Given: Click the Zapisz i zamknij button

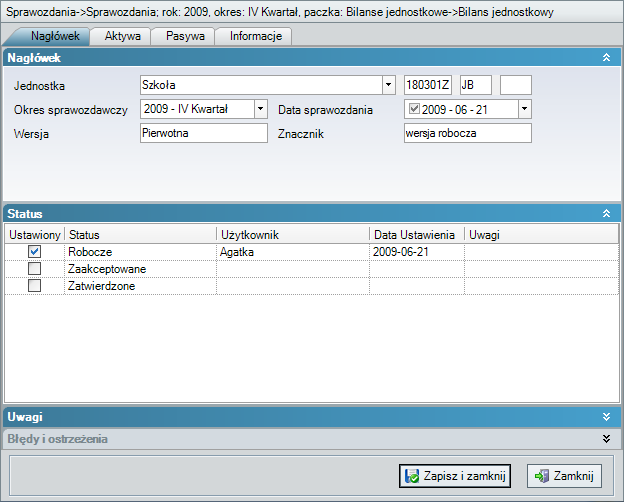Looking at the screenshot, I should (455, 476).
